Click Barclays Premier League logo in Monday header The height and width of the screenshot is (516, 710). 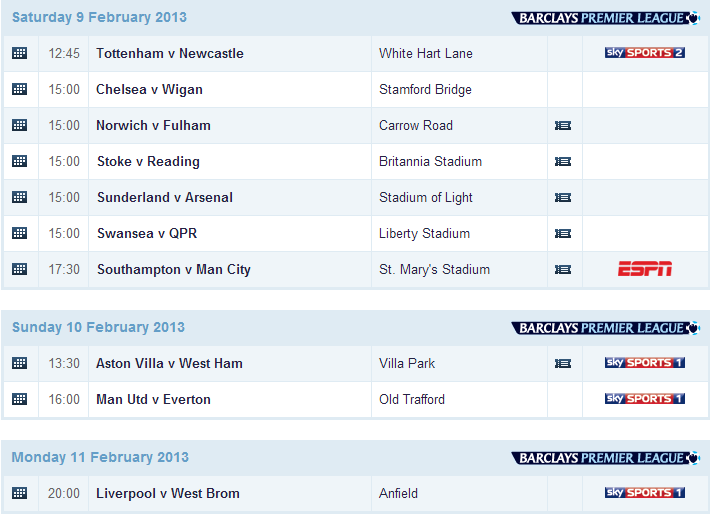606,458
